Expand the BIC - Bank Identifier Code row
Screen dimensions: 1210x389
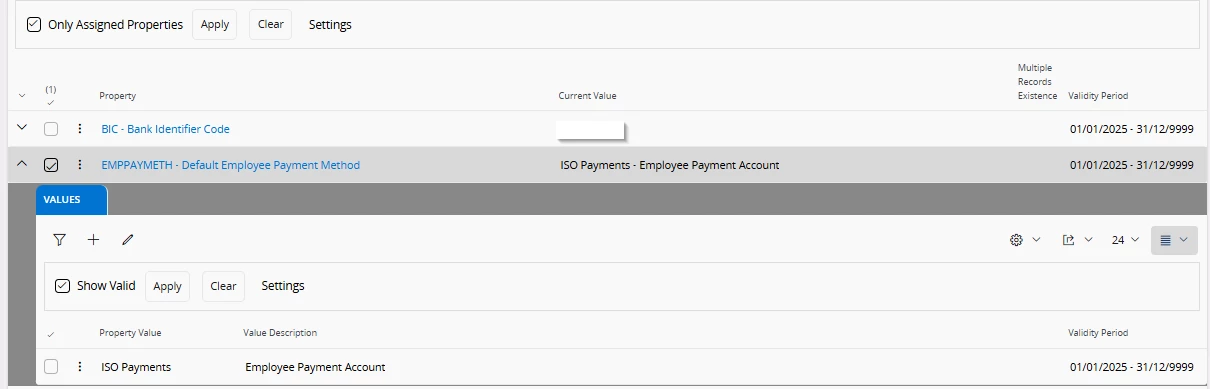pyautogui.click(x=22, y=128)
